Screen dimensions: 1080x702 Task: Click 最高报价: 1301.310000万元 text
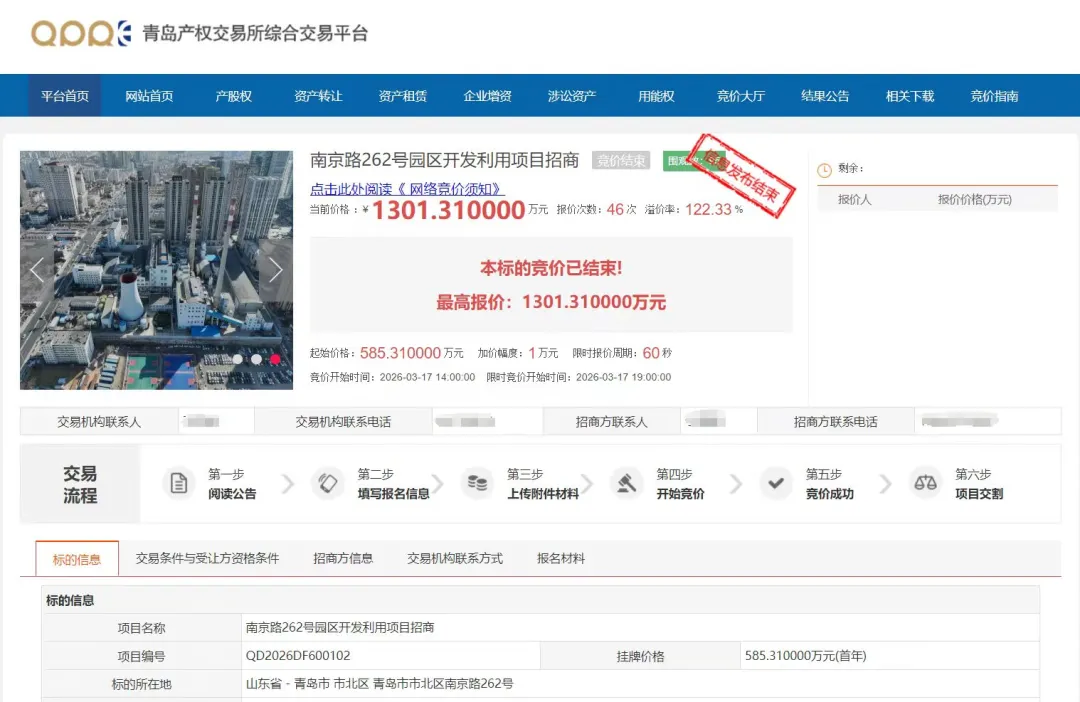point(551,302)
